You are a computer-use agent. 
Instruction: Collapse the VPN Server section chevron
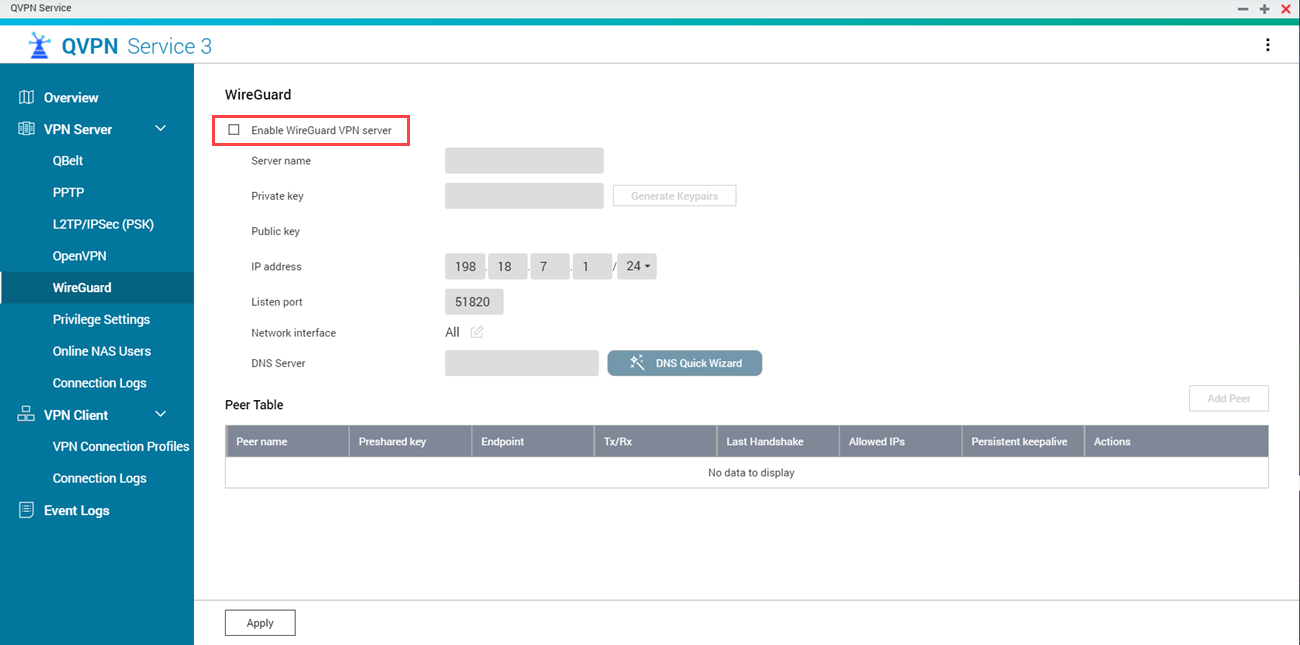[160, 129]
